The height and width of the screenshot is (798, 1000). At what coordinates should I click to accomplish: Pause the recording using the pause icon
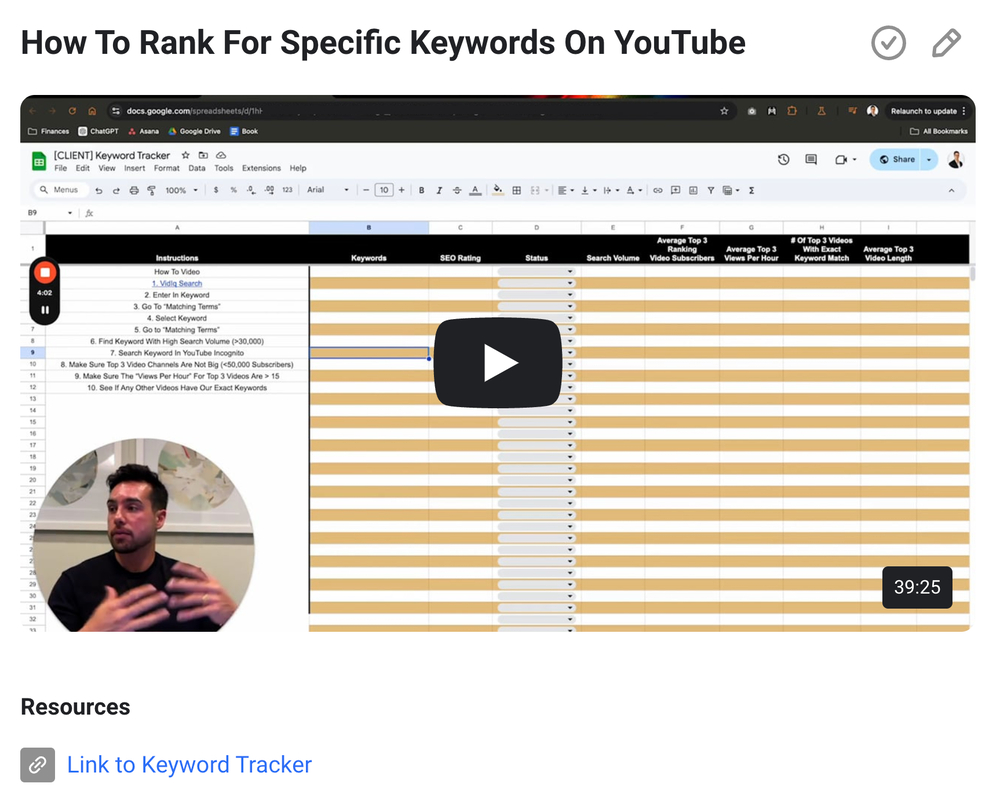[45, 310]
